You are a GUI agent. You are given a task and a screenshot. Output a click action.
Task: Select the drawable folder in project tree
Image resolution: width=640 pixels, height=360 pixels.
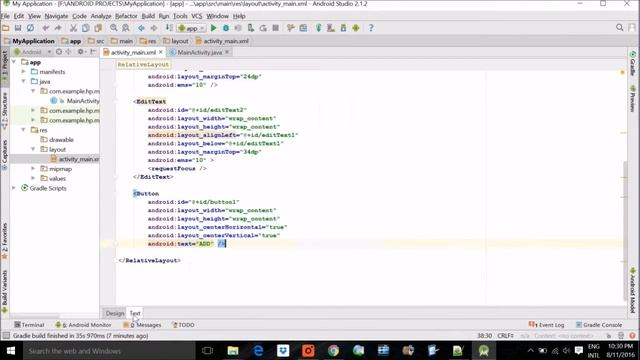[x=57, y=140]
